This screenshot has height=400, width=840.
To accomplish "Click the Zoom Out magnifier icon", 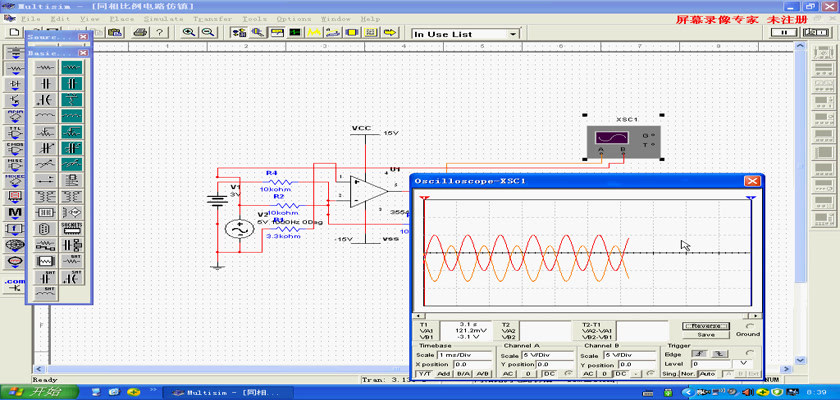I will [x=207, y=33].
